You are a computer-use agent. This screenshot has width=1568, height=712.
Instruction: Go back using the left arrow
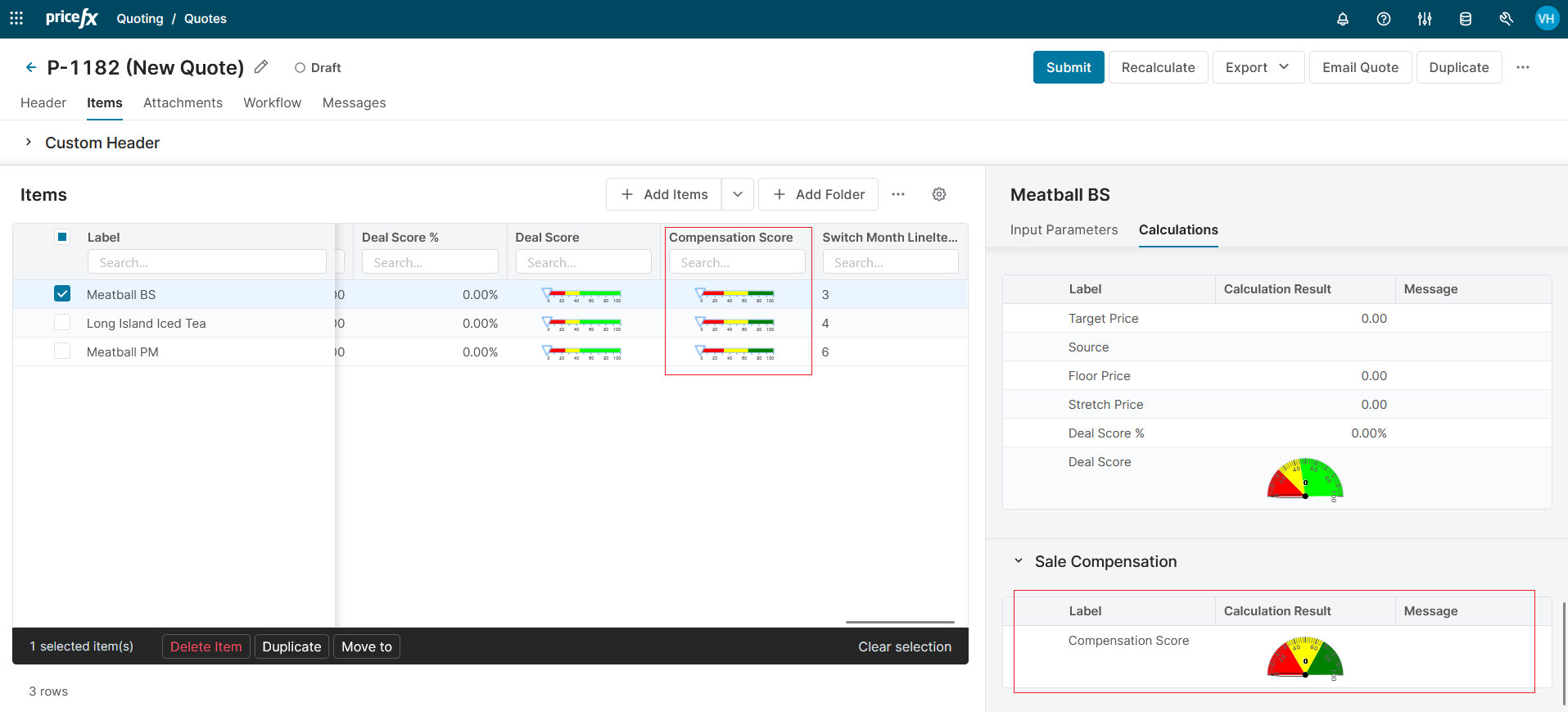(30, 67)
